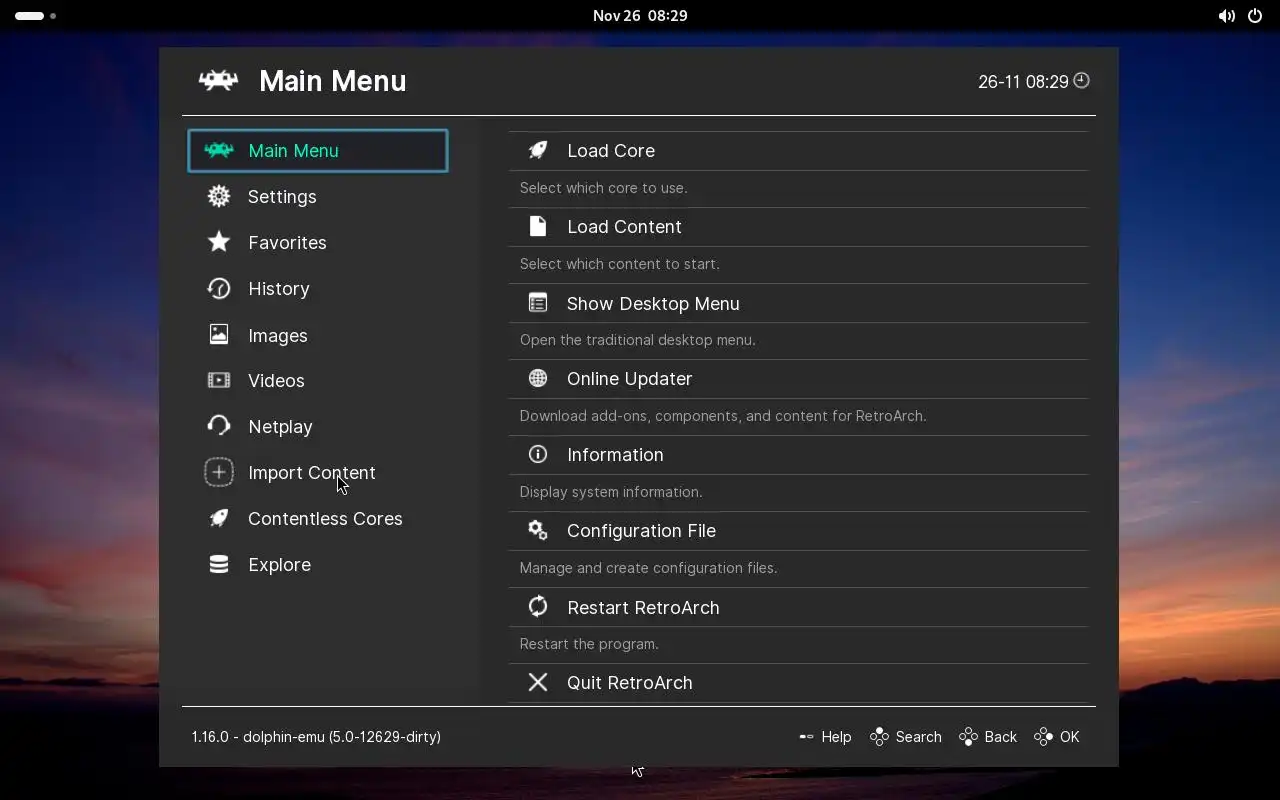Click the Help label in the footer
Image resolution: width=1280 pixels, height=800 pixels.
(836, 737)
